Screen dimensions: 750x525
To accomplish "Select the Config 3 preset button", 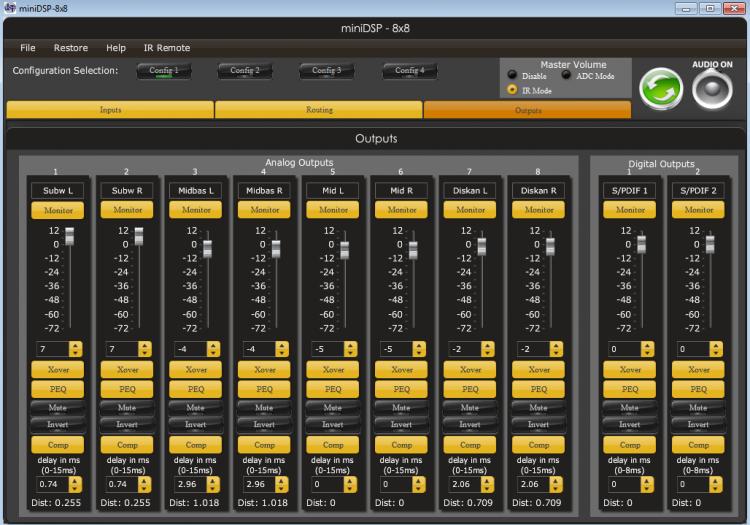I will pyautogui.click(x=326, y=71).
